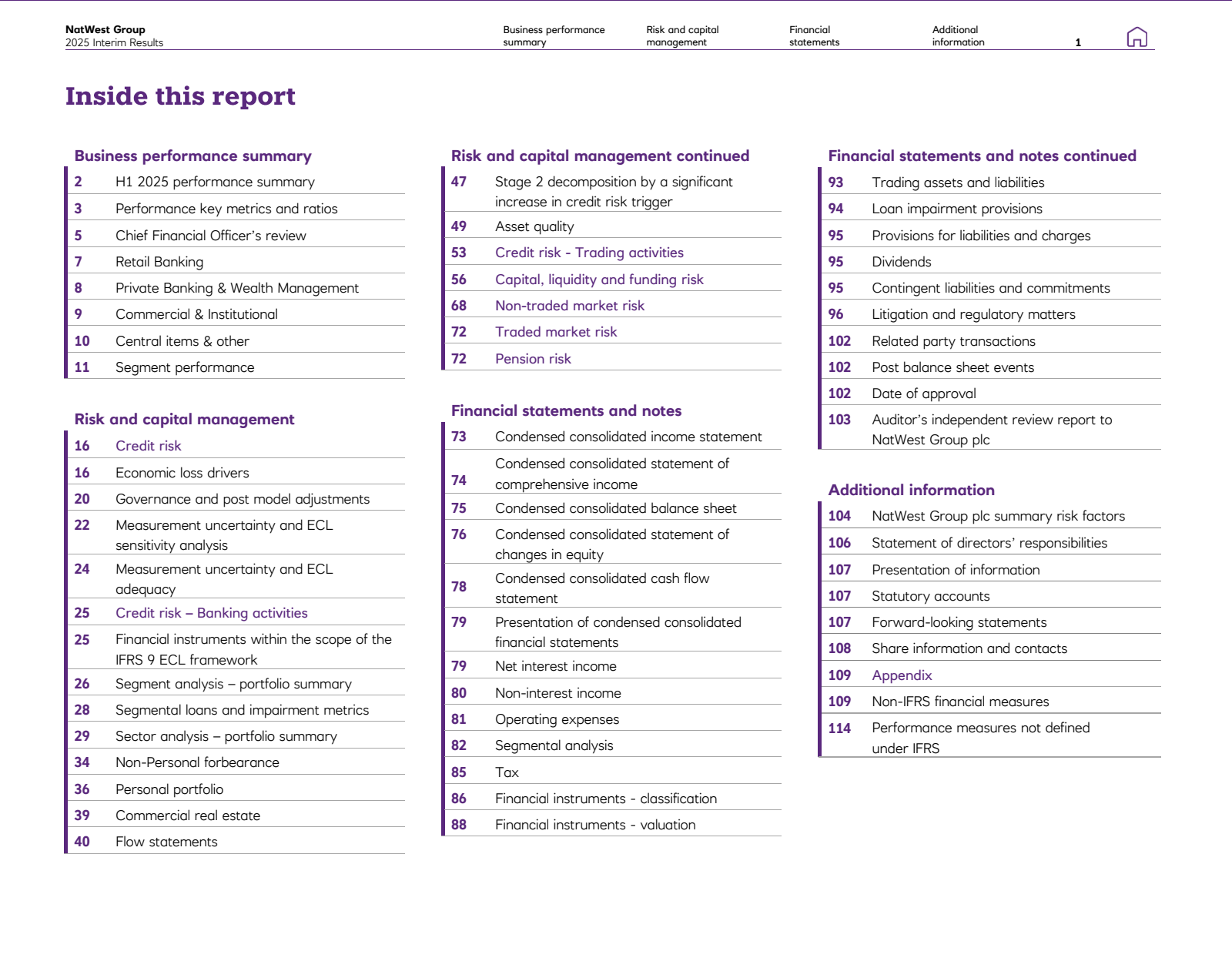Open Non-traded market risk
The height and width of the screenshot is (968, 1232).
(x=570, y=306)
